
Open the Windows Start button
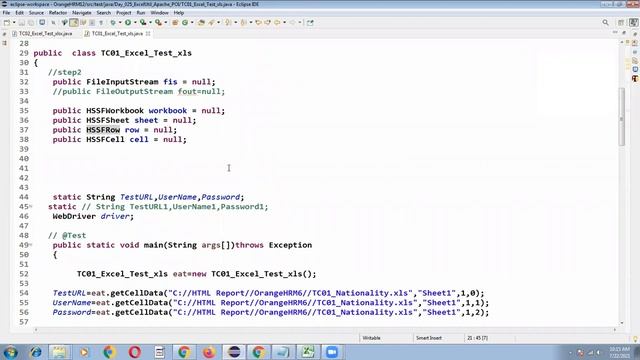pos(11,352)
